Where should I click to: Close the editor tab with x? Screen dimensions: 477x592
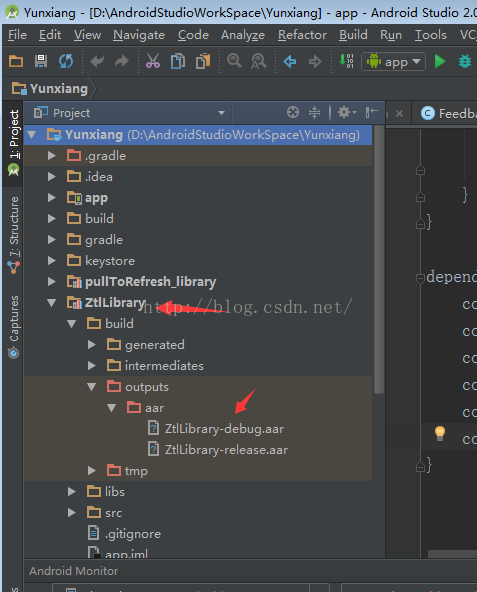(400, 113)
